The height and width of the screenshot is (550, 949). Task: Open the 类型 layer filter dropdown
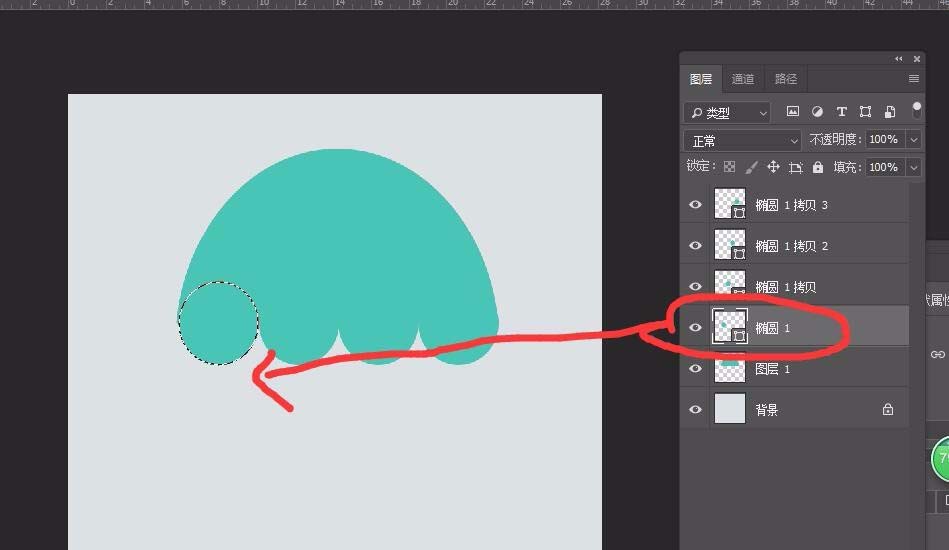(727, 113)
